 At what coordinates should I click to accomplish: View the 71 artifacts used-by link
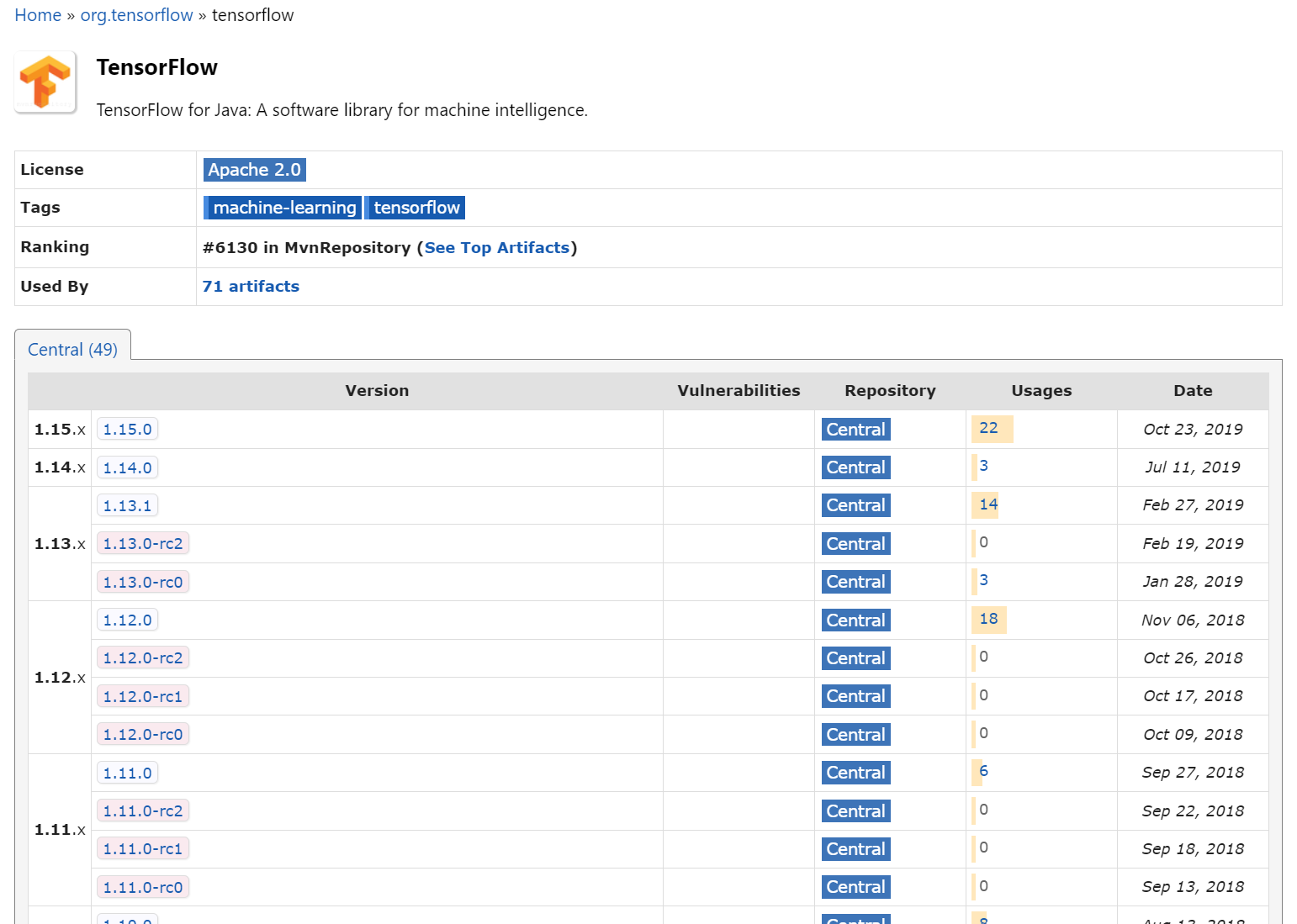[251, 287]
